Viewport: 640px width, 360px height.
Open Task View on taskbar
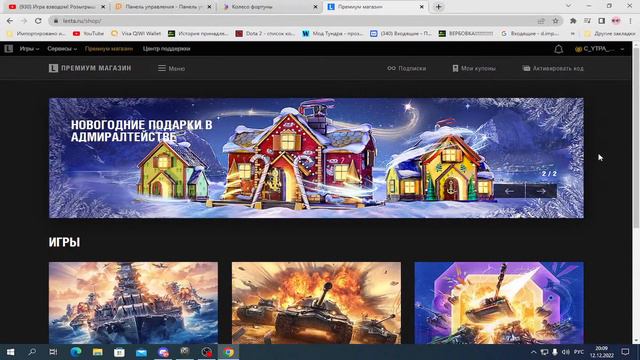53,352
